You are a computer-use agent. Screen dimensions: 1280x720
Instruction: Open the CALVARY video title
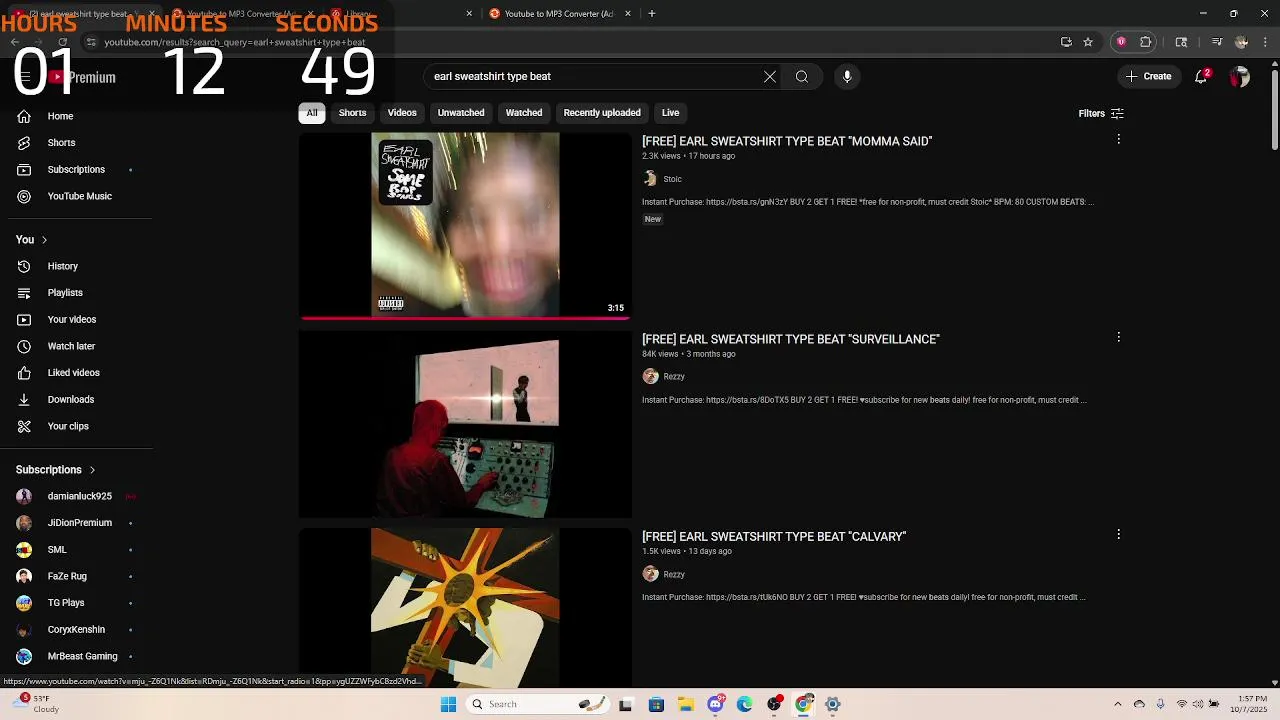pos(774,537)
